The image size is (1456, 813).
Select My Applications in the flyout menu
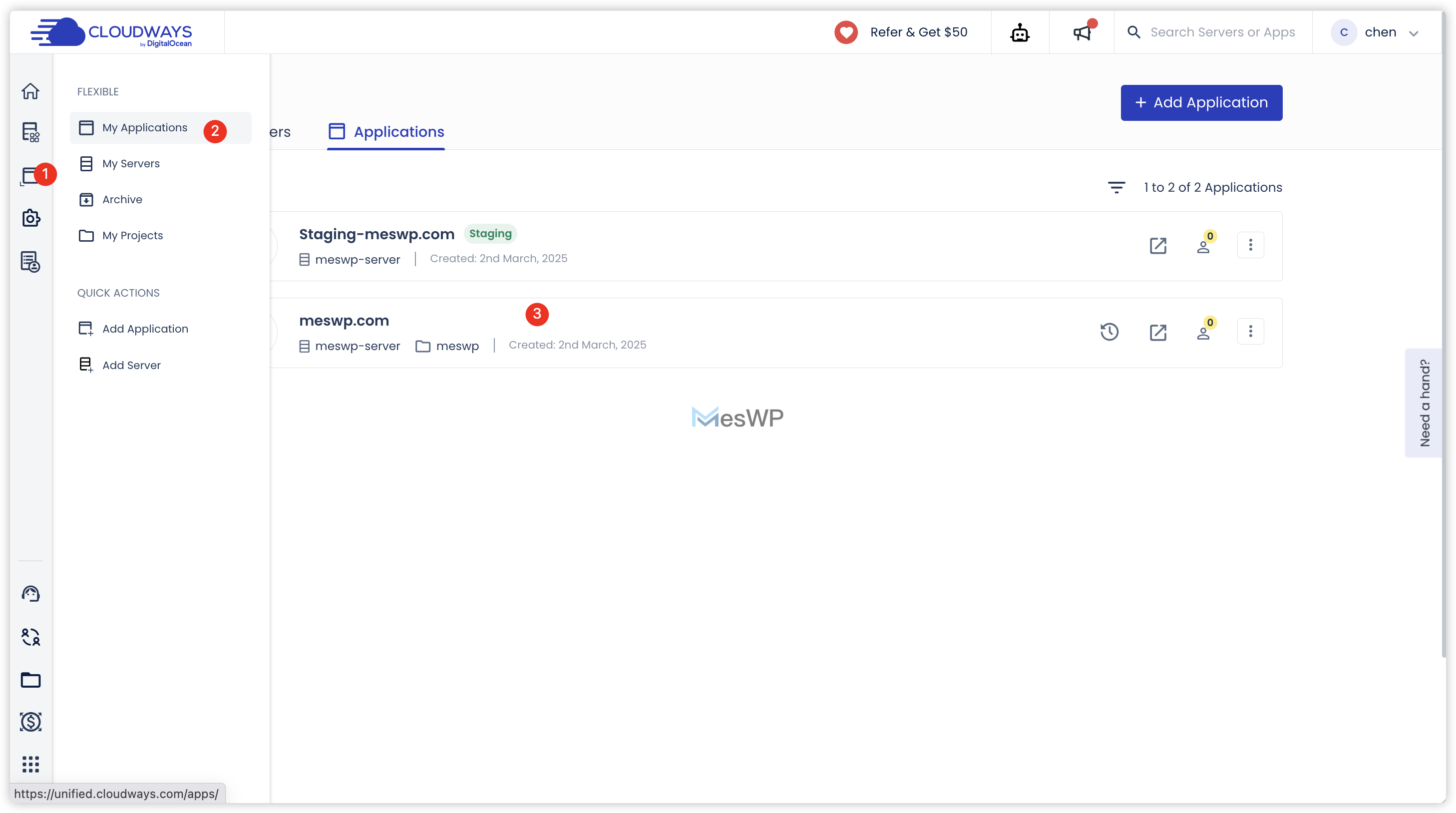(x=160, y=128)
